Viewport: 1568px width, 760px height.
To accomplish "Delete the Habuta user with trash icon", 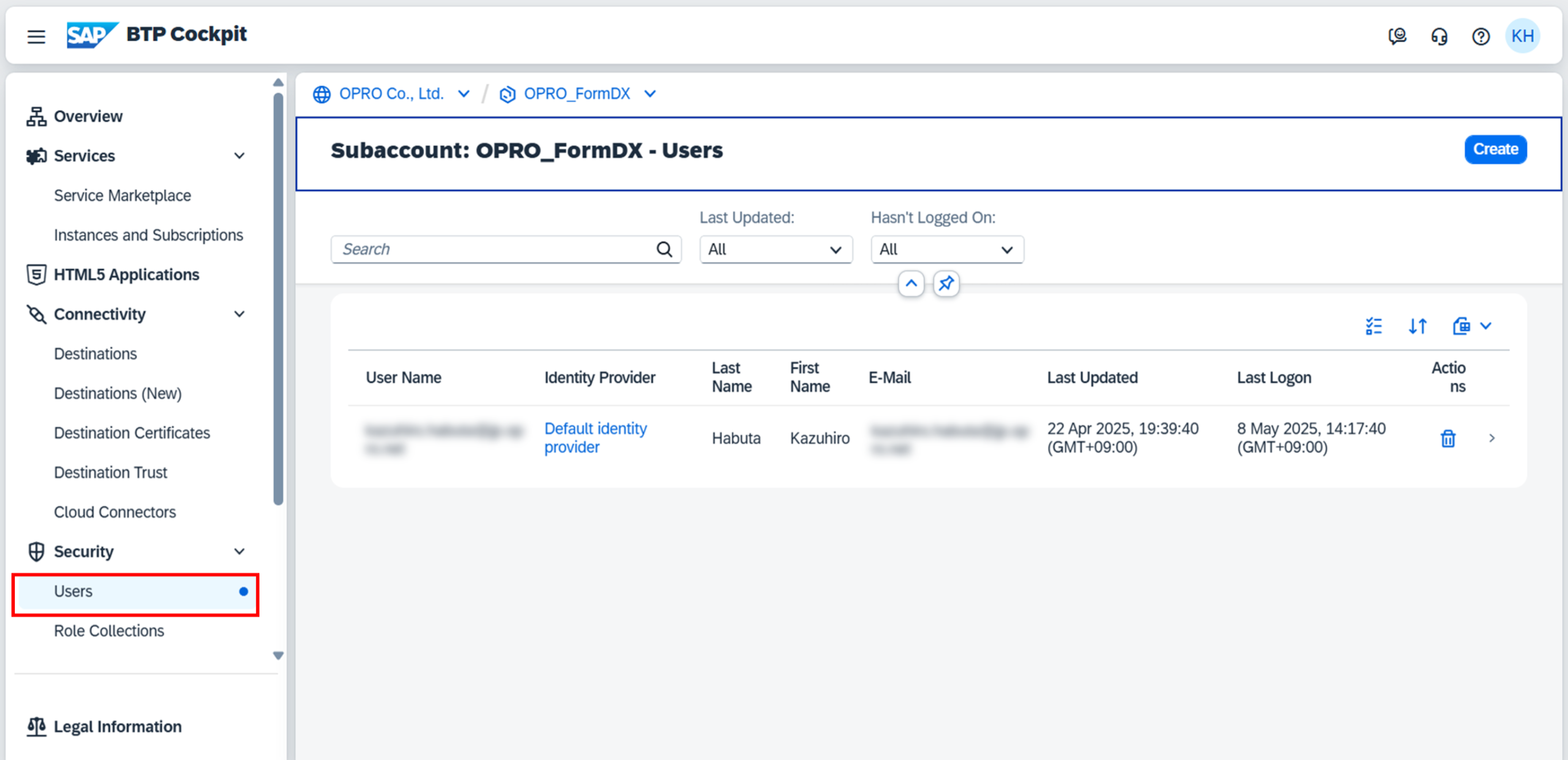I will click(1448, 438).
